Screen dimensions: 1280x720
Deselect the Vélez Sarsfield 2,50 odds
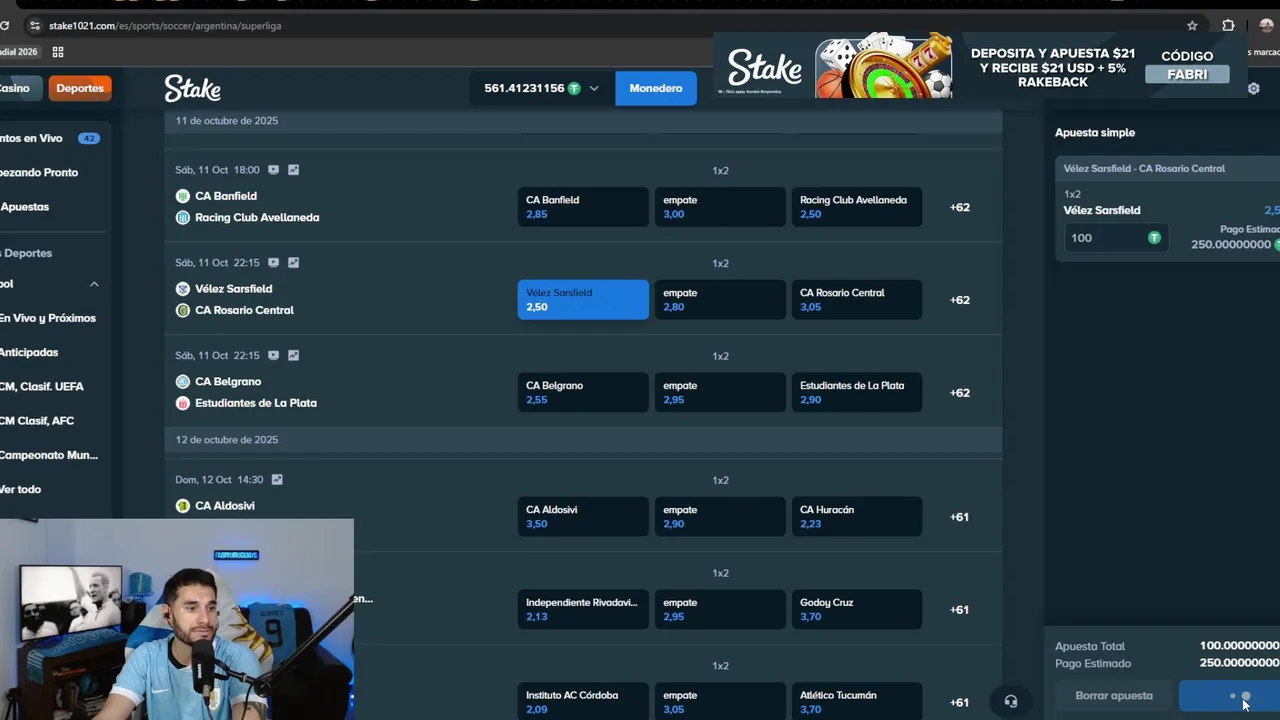tap(583, 300)
